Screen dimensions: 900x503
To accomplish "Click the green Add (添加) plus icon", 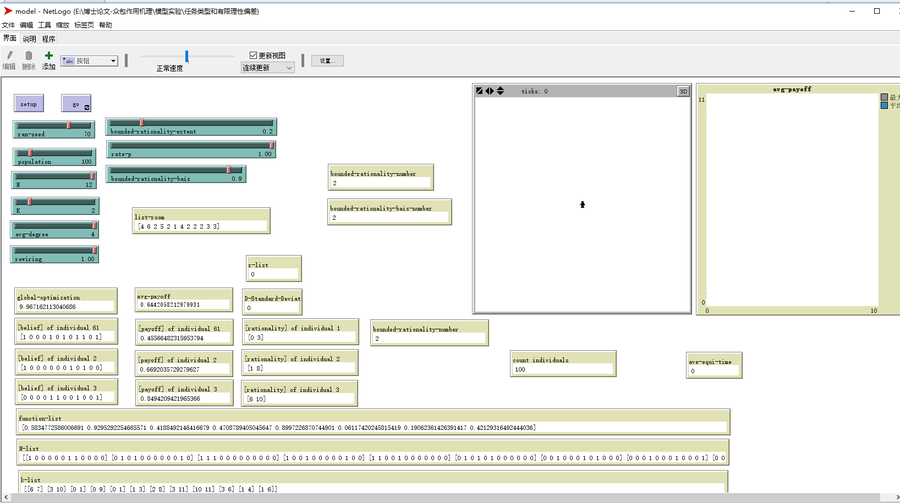I will click(x=49, y=56).
